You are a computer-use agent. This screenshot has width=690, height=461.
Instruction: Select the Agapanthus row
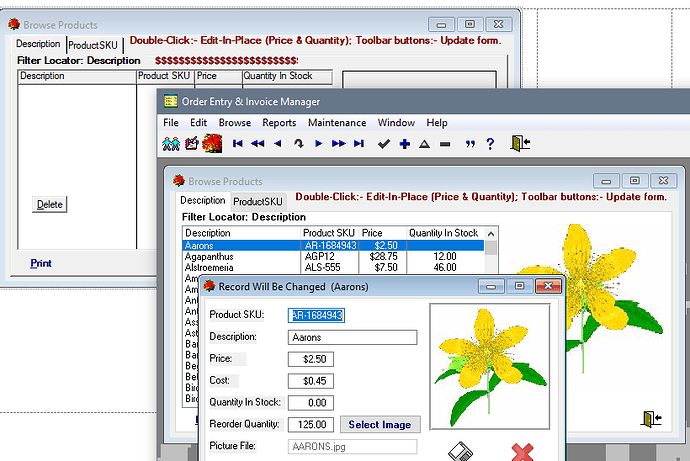click(x=333, y=256)
